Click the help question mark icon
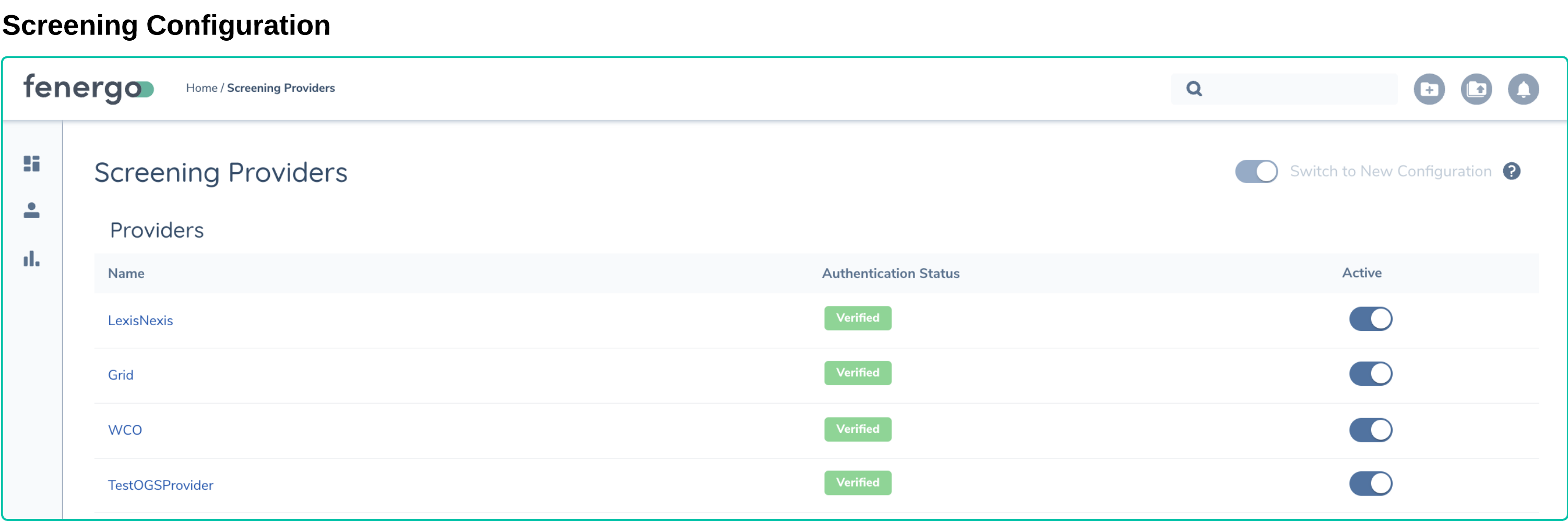 click(1511, 172)
